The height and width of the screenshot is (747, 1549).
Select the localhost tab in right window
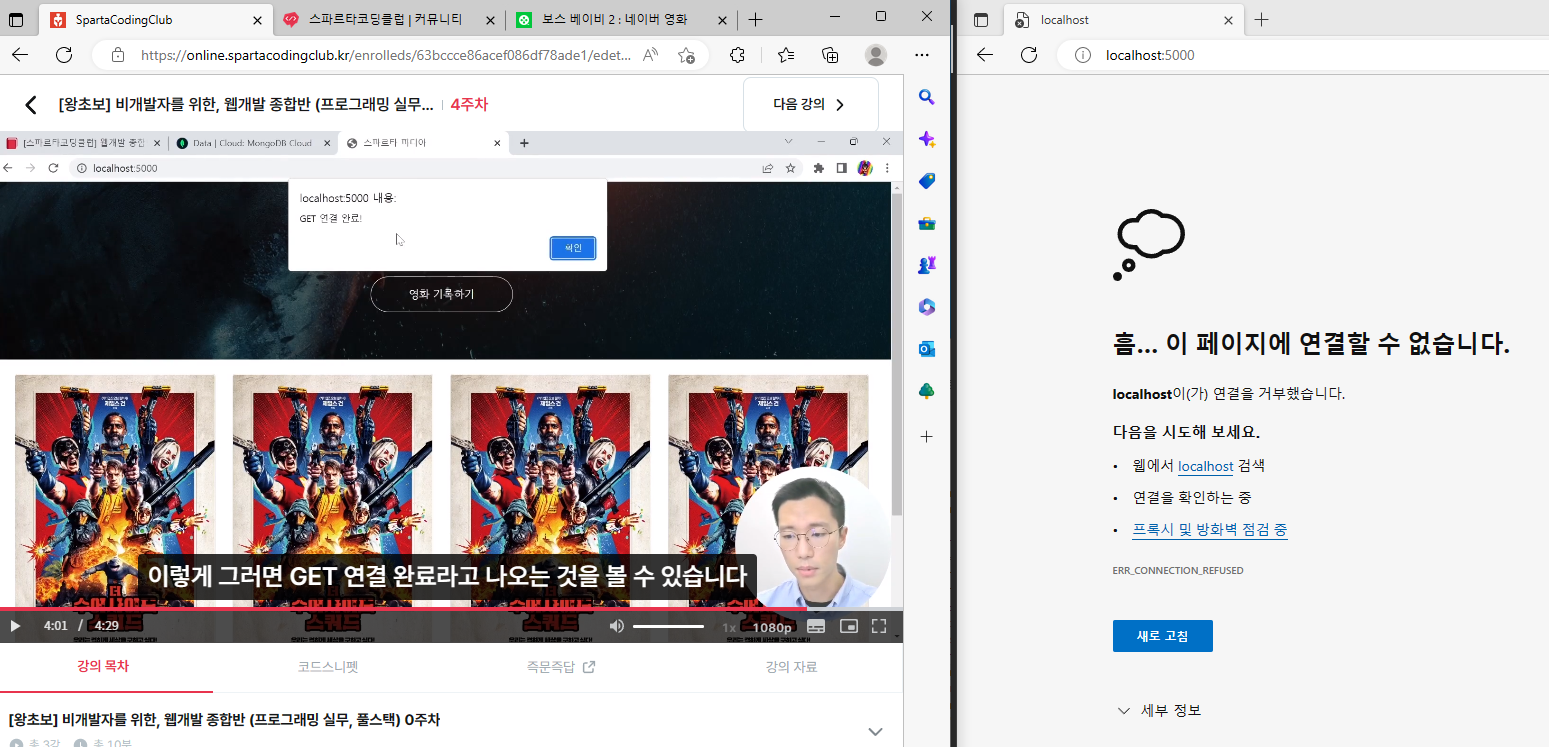1123,20
